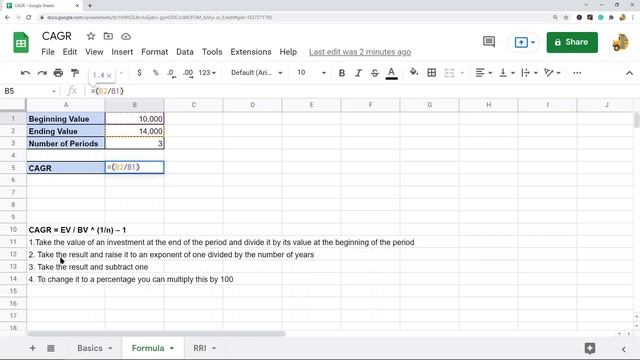Check the cloud save status icon
The image size is (640, 360).
(126, 37)
